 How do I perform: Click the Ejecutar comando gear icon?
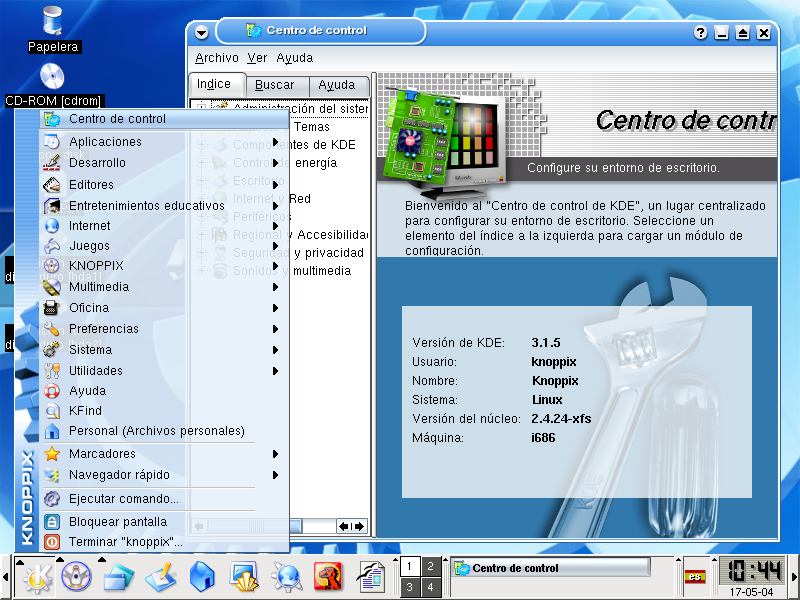(x=52, y=498)
